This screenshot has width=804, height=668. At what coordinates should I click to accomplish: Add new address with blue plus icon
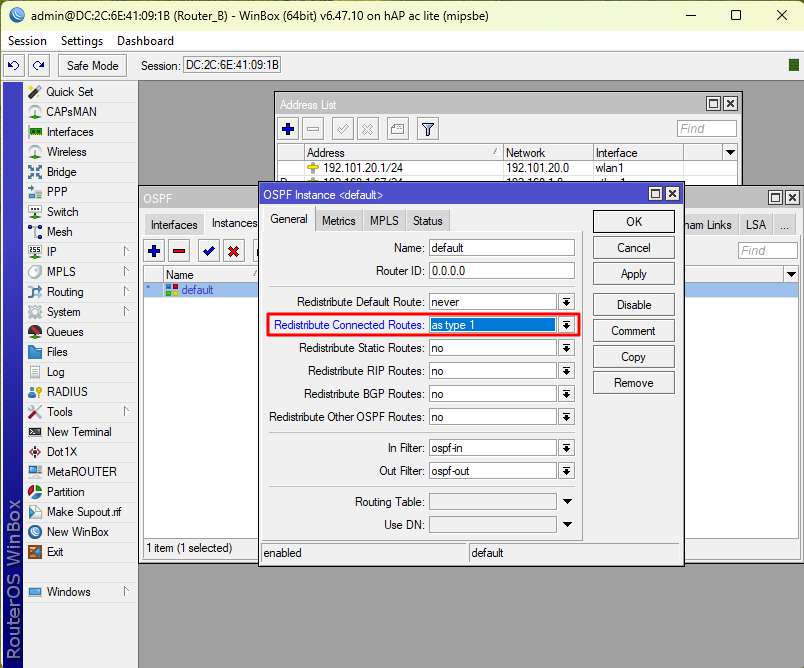289,129
